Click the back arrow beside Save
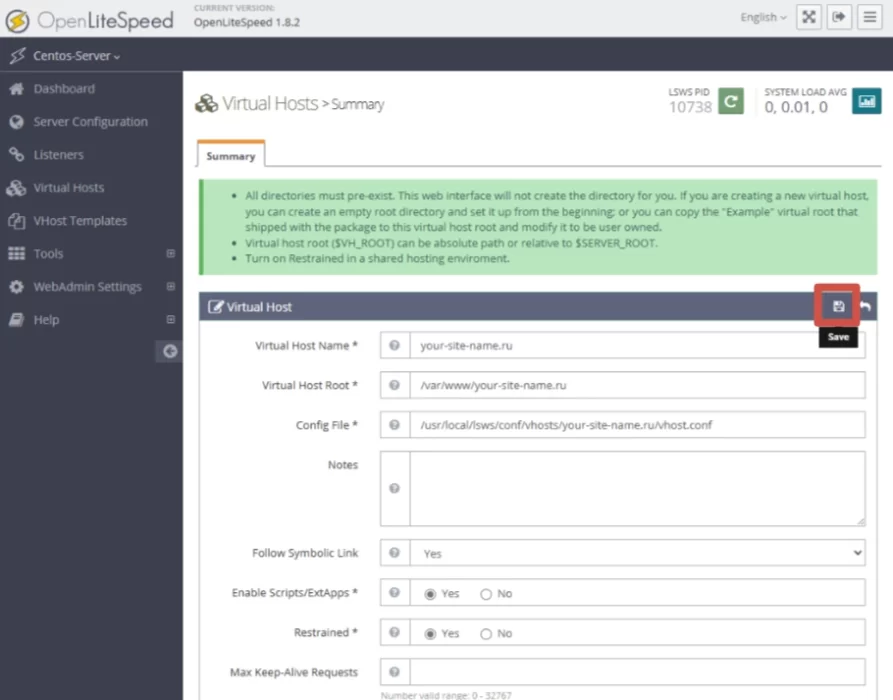Image resolution: width=893 pixels, height=700 pixels. pyautogui.click(x=866, y=306)
